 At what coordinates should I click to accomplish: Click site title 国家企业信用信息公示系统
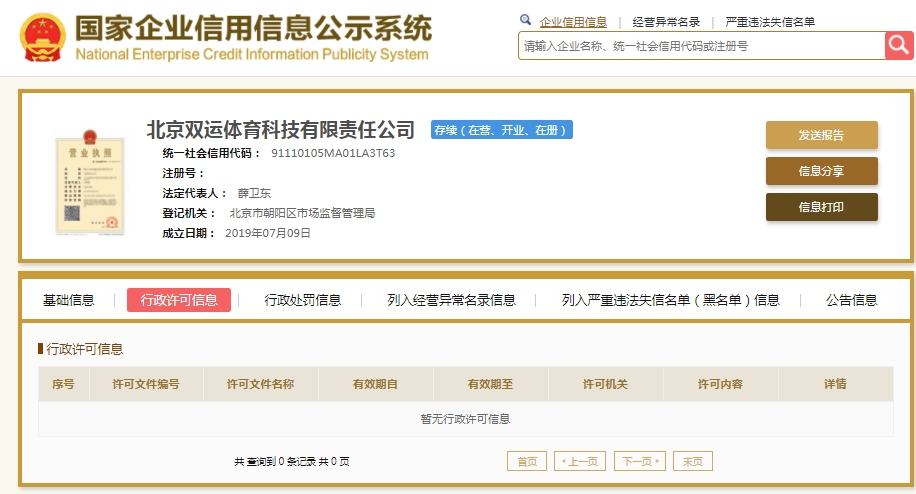click(x=254, y=28)
